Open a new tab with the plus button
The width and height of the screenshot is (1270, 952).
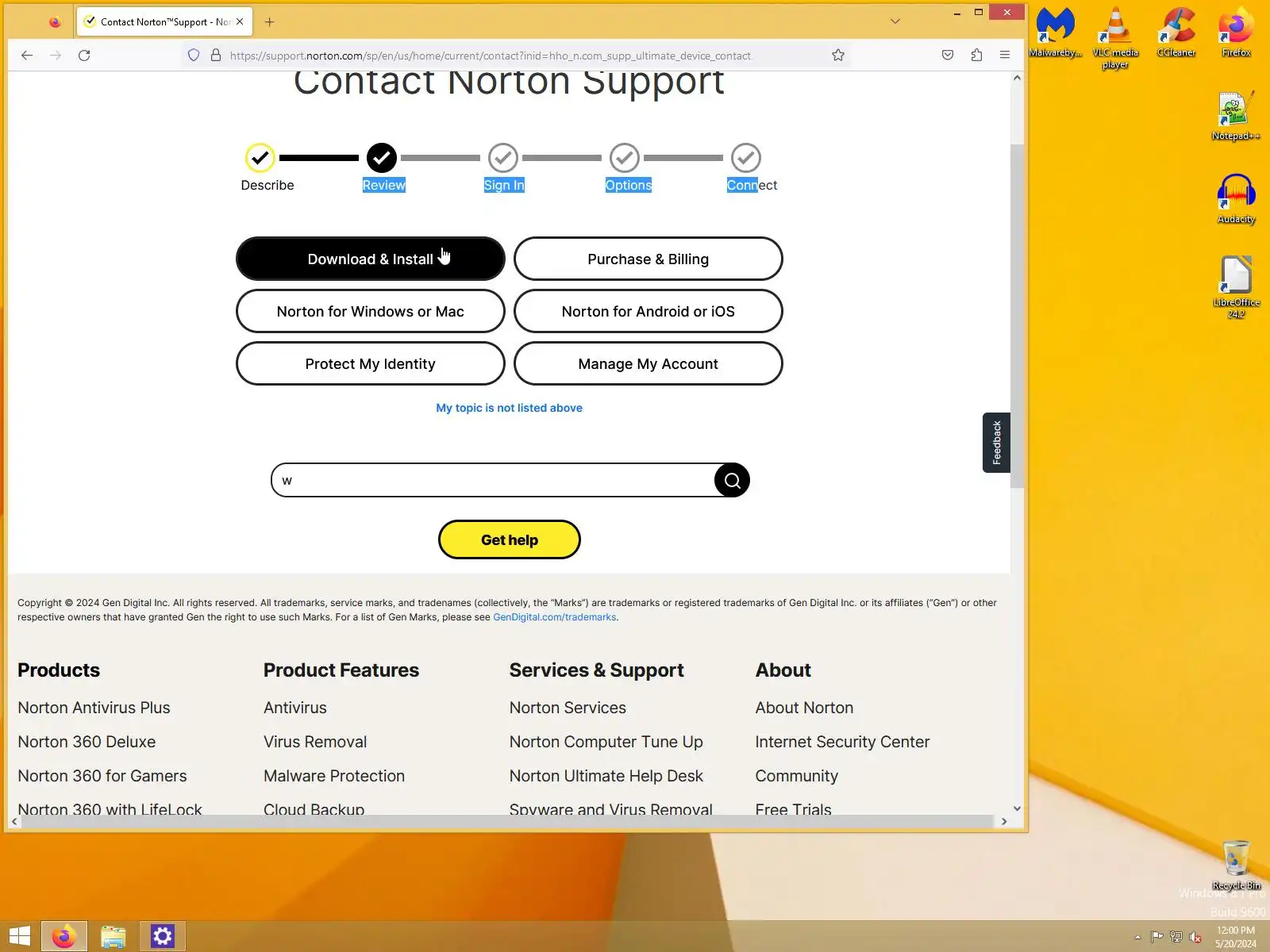tap(269, 22)
